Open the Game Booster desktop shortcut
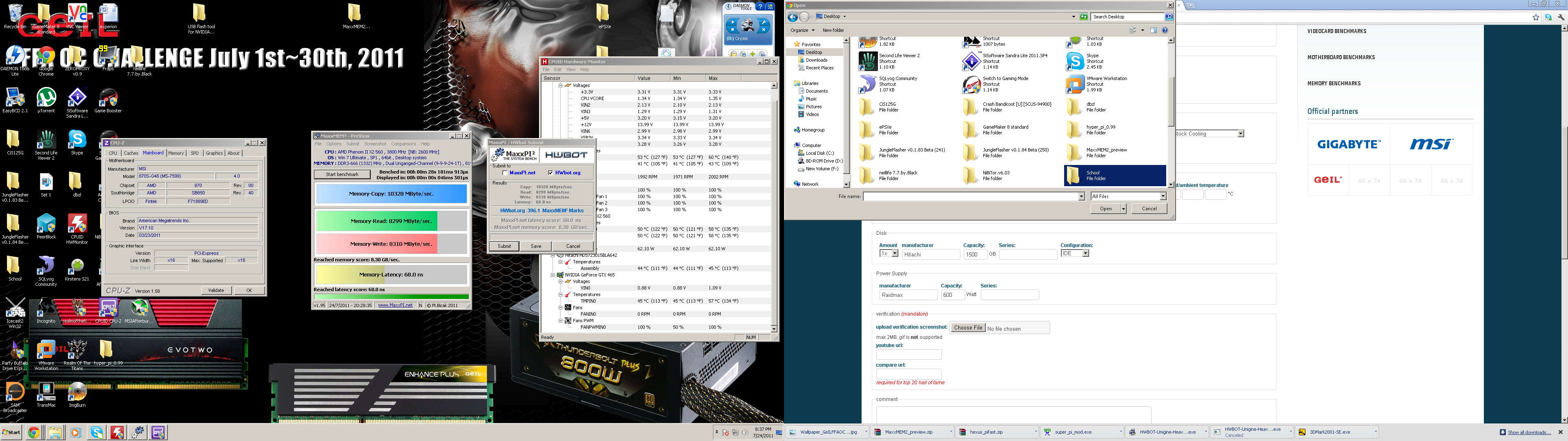Viewport: 1568px width, 441px height. (108, 100)
